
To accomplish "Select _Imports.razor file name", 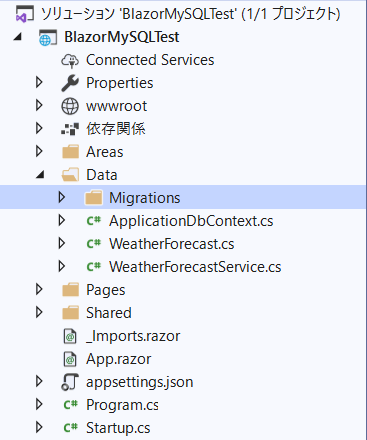I will [x=133, y=336].
